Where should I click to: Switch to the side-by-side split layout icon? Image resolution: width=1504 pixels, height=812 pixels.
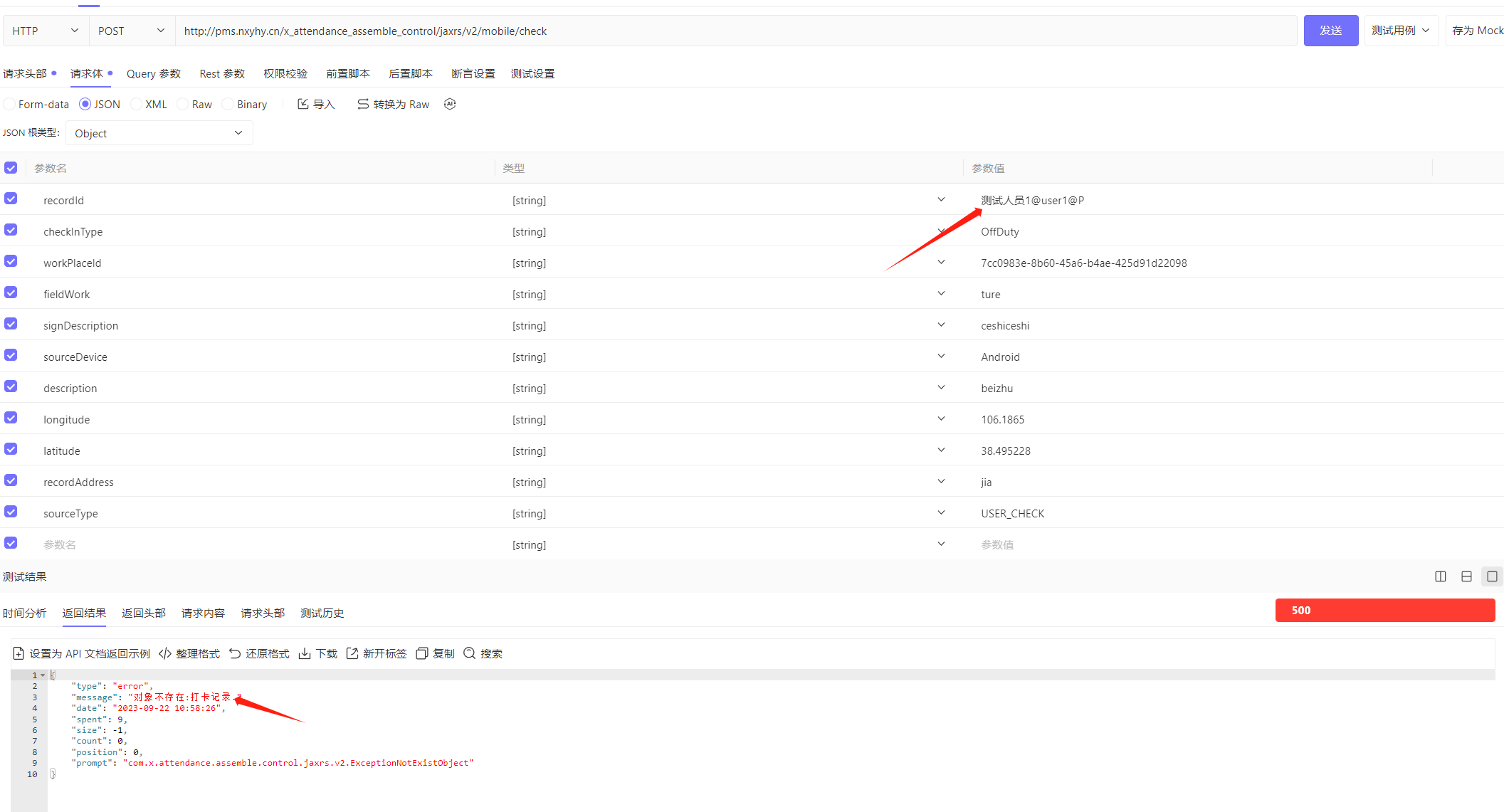[x=1441, y=576]
